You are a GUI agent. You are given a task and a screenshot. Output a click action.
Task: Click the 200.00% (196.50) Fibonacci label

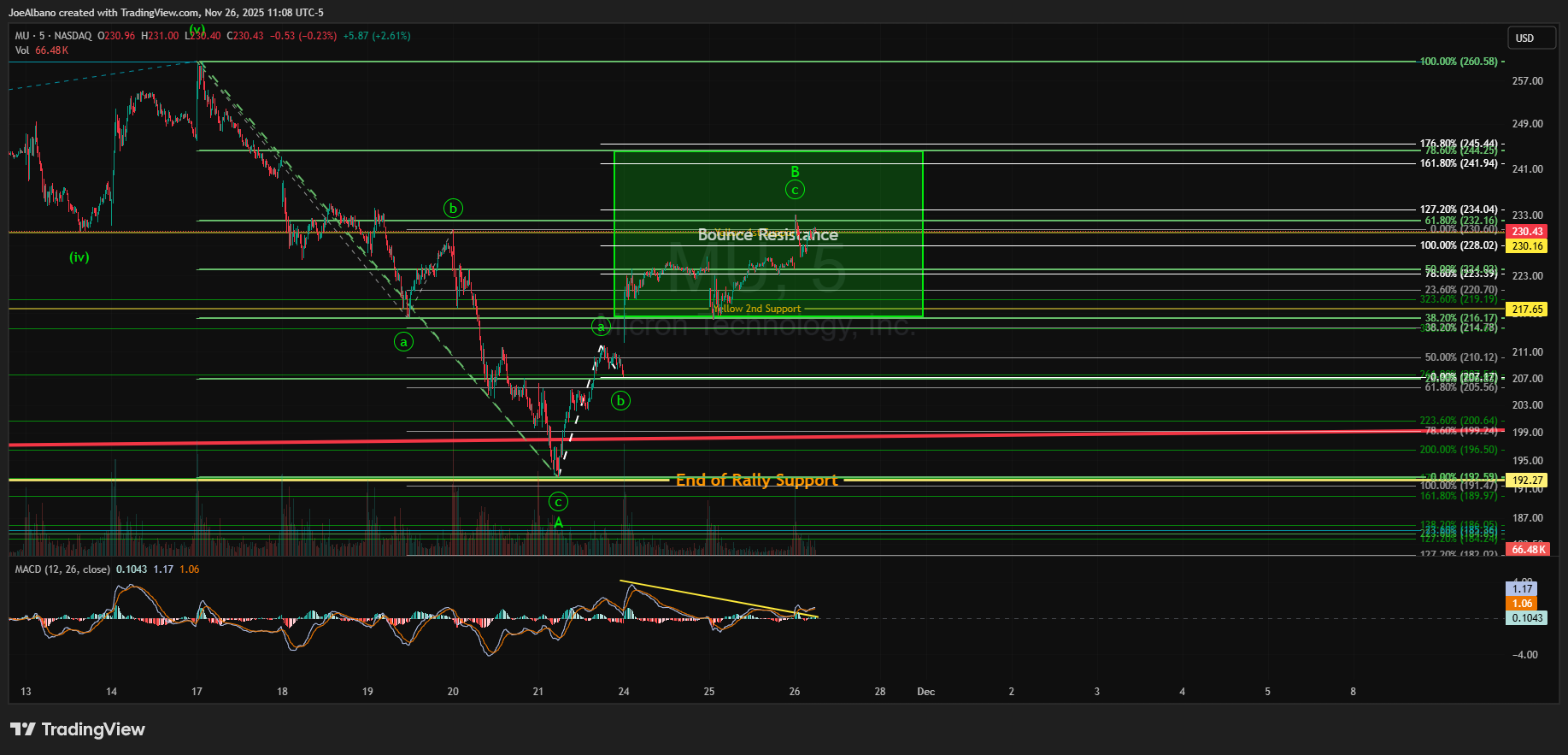1459,450
